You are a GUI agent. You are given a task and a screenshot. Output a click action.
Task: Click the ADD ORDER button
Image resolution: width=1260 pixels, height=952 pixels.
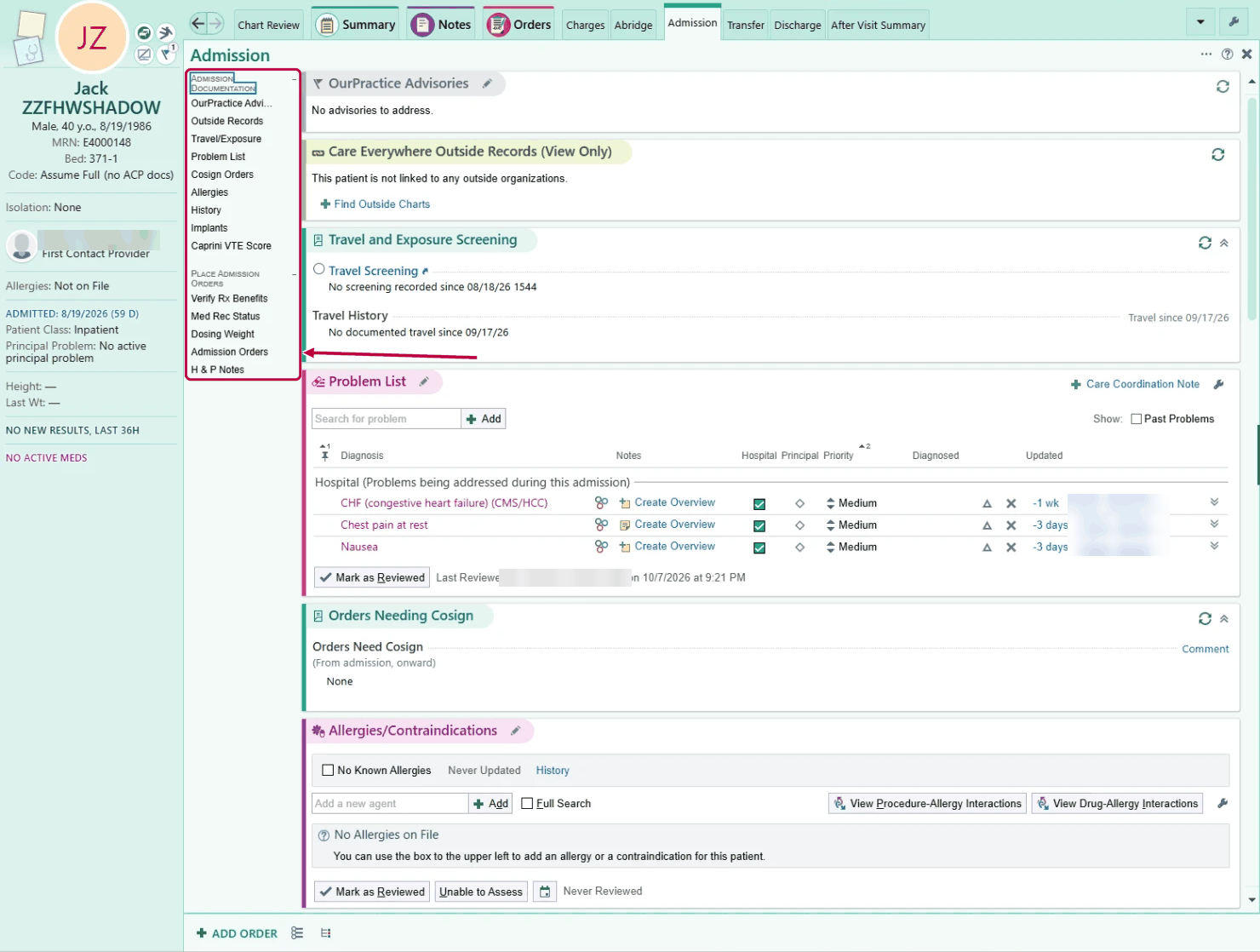(x=237, y=933)
